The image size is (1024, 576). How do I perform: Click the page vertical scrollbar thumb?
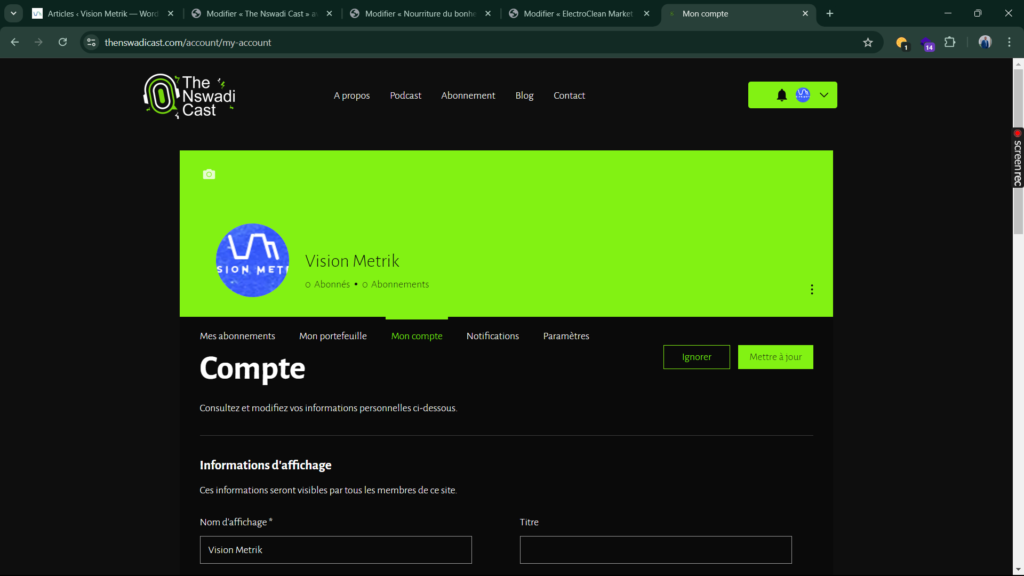pyautogui.click(x=1018, y=150)
